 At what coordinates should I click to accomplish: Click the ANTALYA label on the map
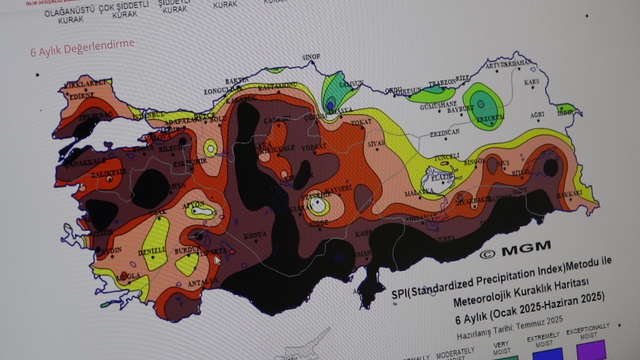tap(202, 282)
